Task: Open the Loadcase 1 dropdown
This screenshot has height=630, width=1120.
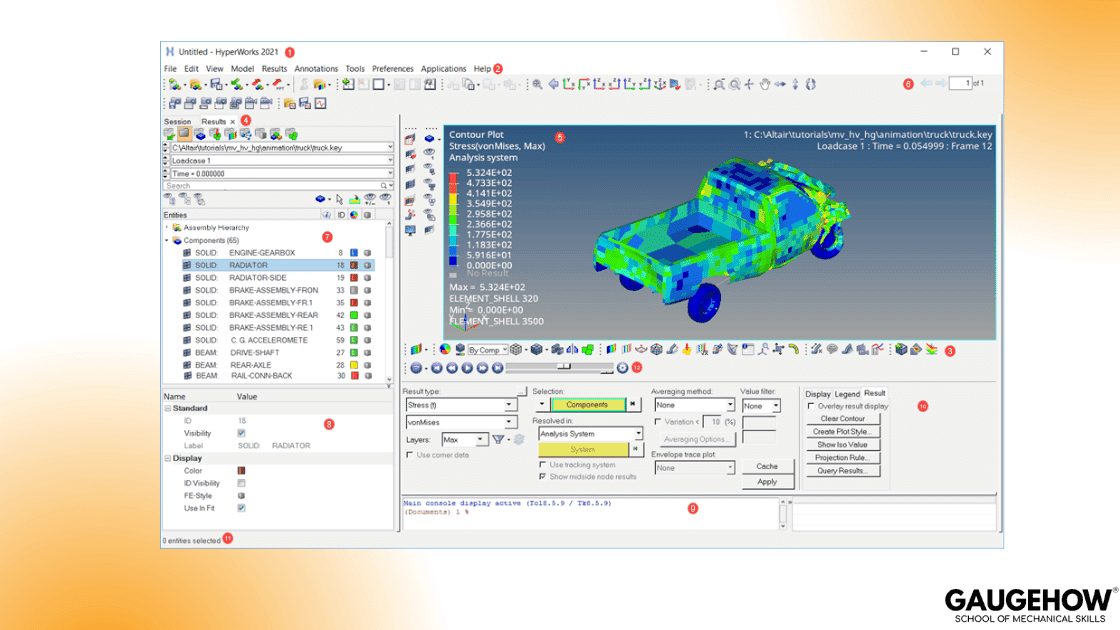Action: click(x=390, y=160)
